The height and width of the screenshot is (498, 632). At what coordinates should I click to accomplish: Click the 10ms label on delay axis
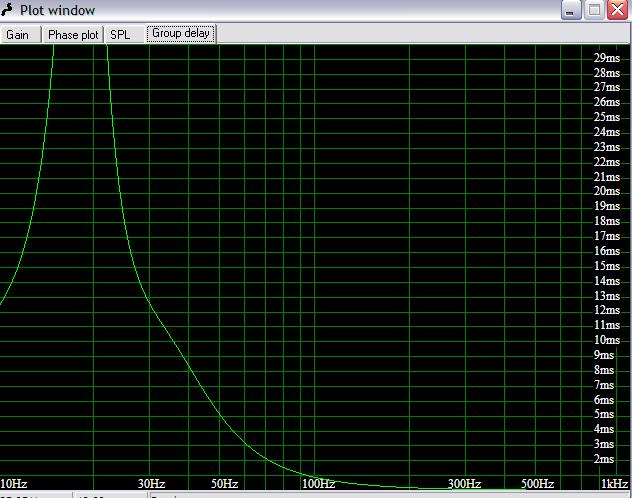[606, 340]
